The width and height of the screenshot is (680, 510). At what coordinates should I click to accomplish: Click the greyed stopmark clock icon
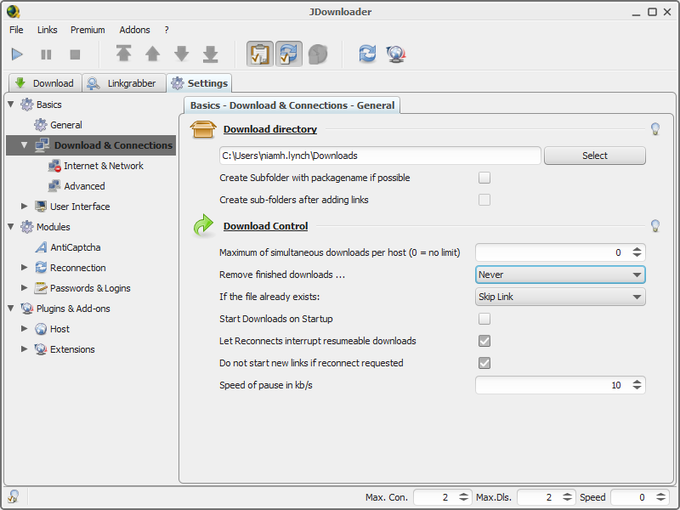(x=318, y=54)
